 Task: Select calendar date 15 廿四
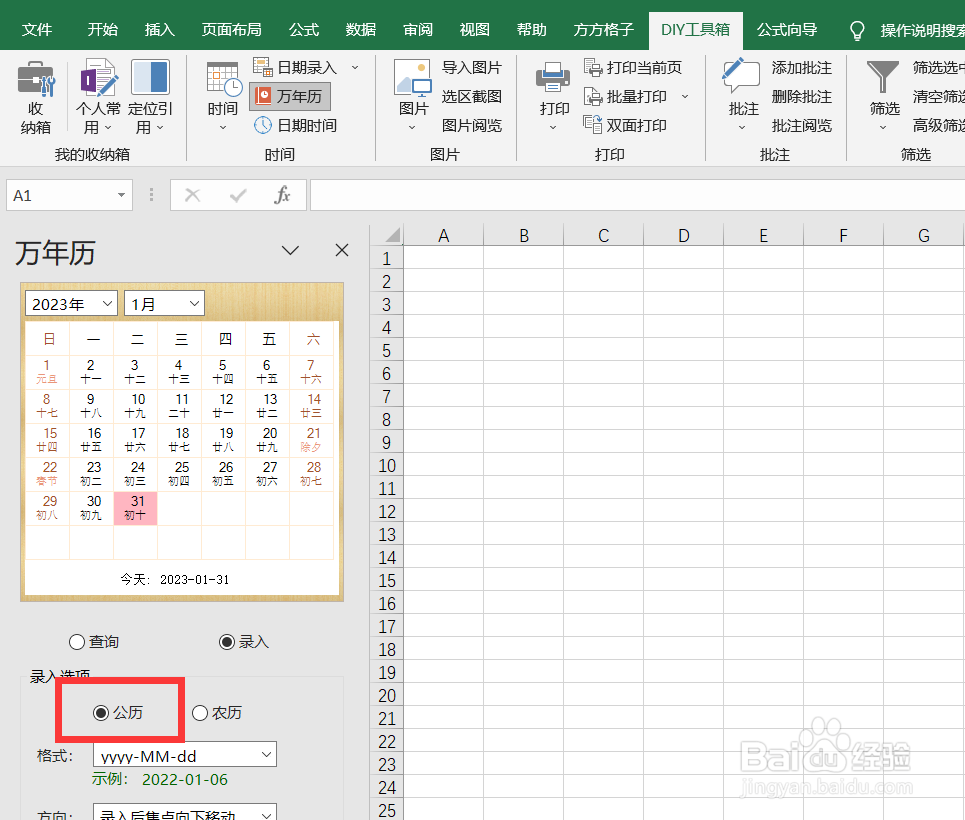pos(47,440)
